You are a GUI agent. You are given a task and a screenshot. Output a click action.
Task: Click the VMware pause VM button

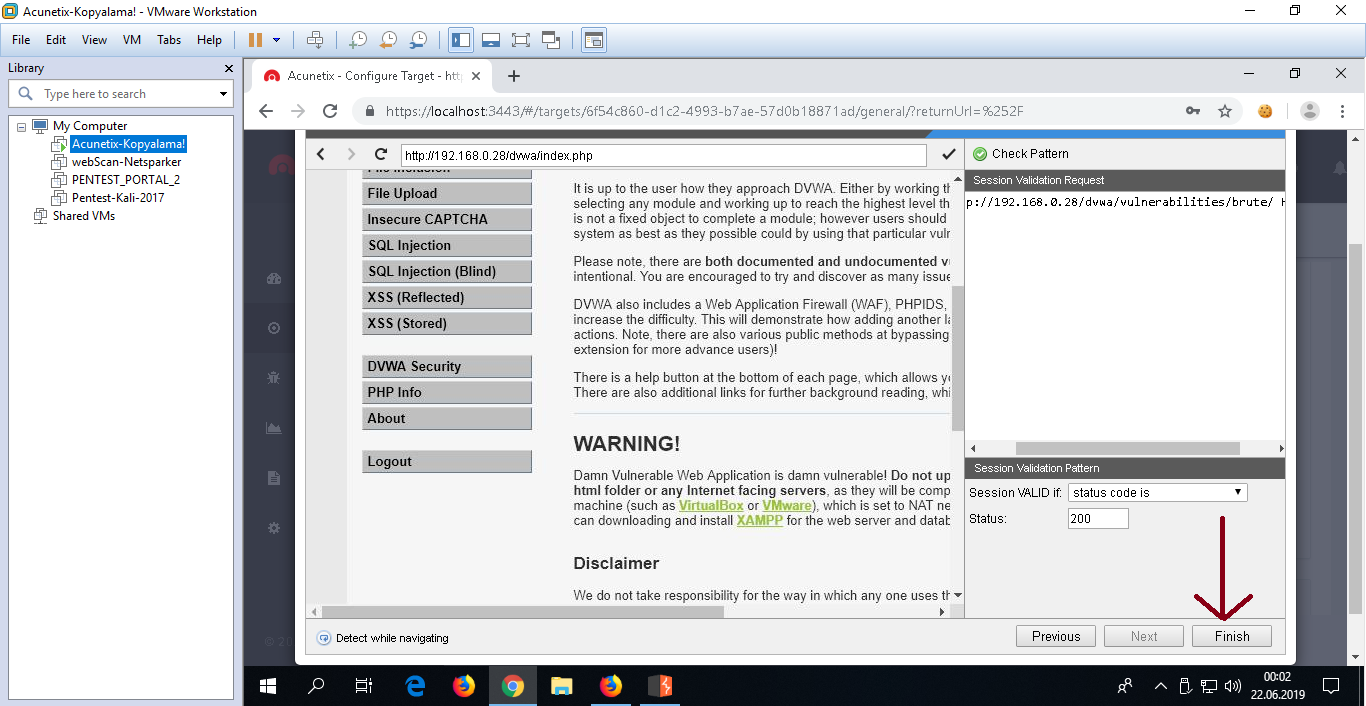[x=255, y=40]
